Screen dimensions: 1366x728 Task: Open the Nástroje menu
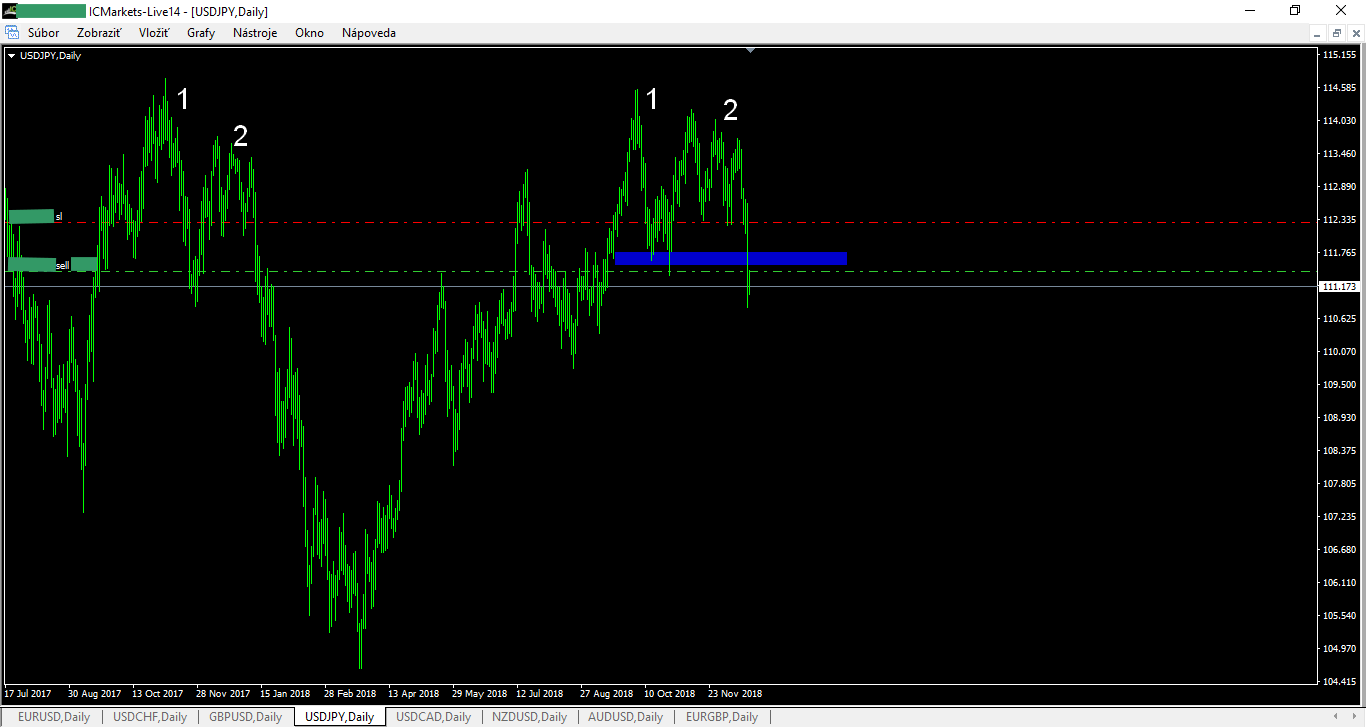pyautogui.click(x=255, y=33)
